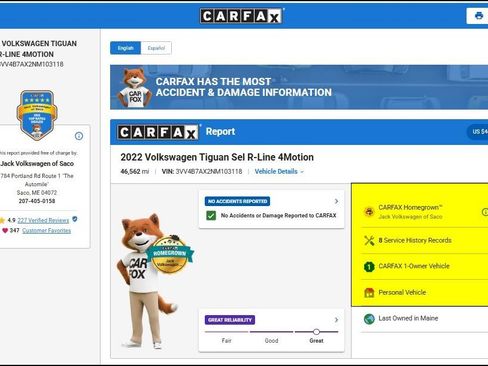Viewport: 488px width, 366px height.
Task: Click the CARFAX logo in the top header
Action: tap(242, 16)
